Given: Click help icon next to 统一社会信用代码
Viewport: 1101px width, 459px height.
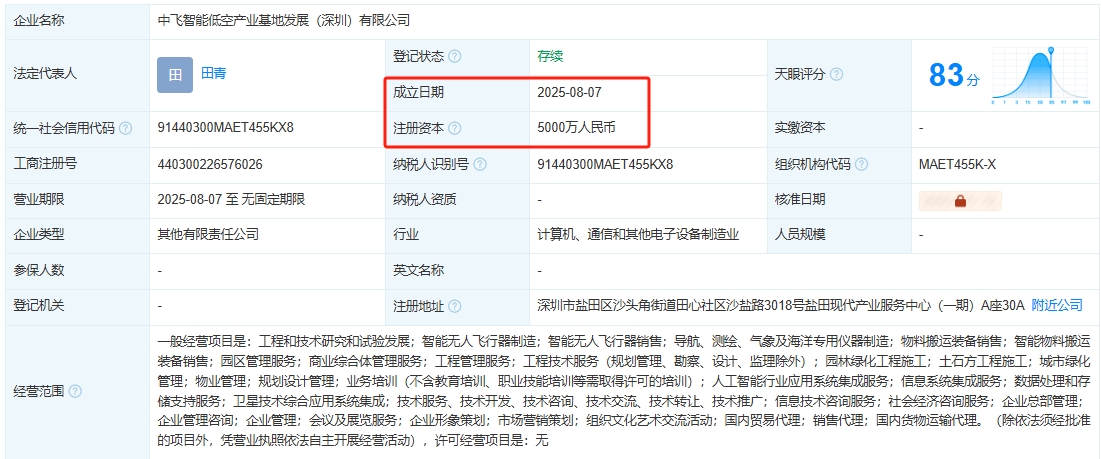Looking at the screenshot, I should tap(126, 128).
